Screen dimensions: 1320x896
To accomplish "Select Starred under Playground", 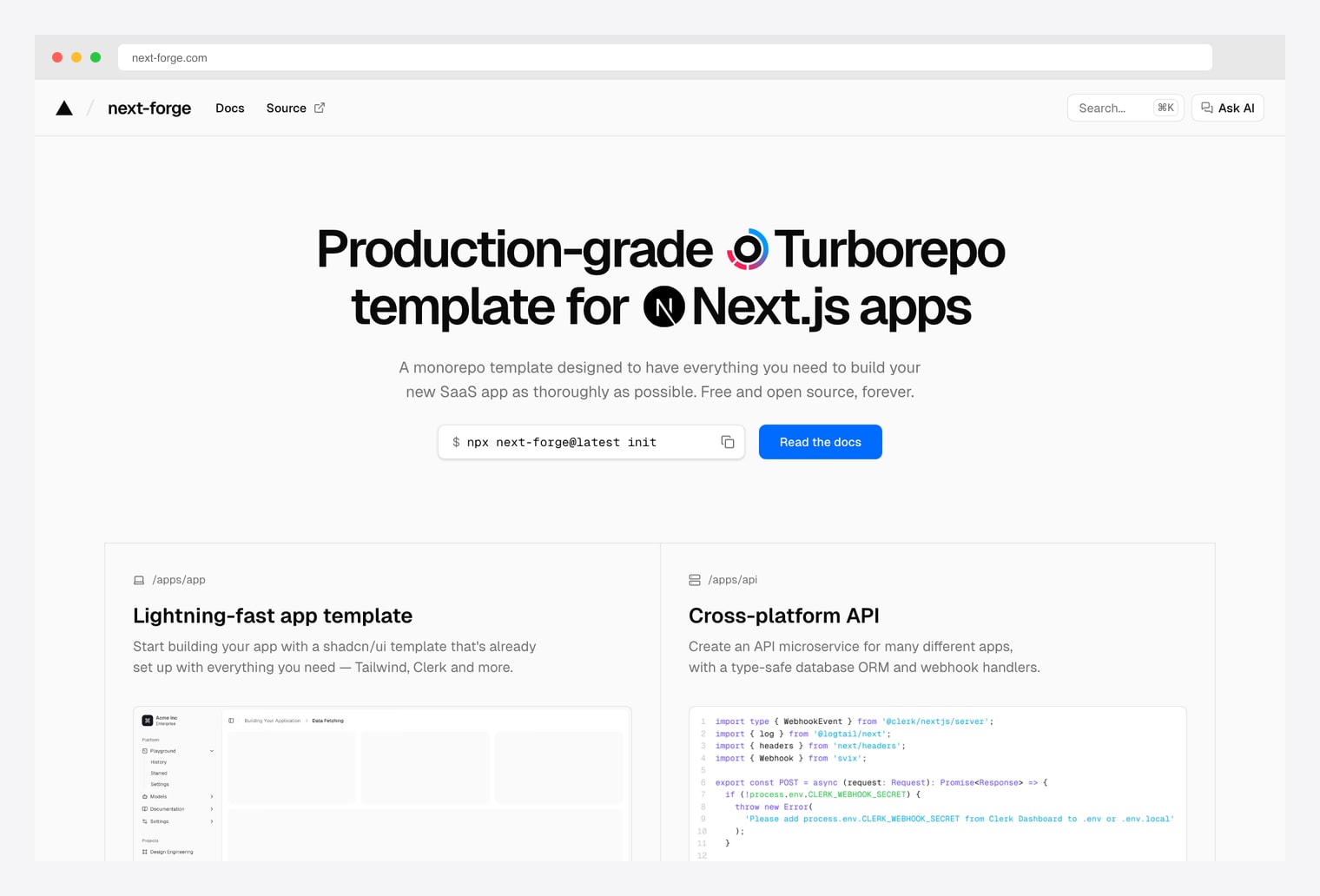I will 159,773.
